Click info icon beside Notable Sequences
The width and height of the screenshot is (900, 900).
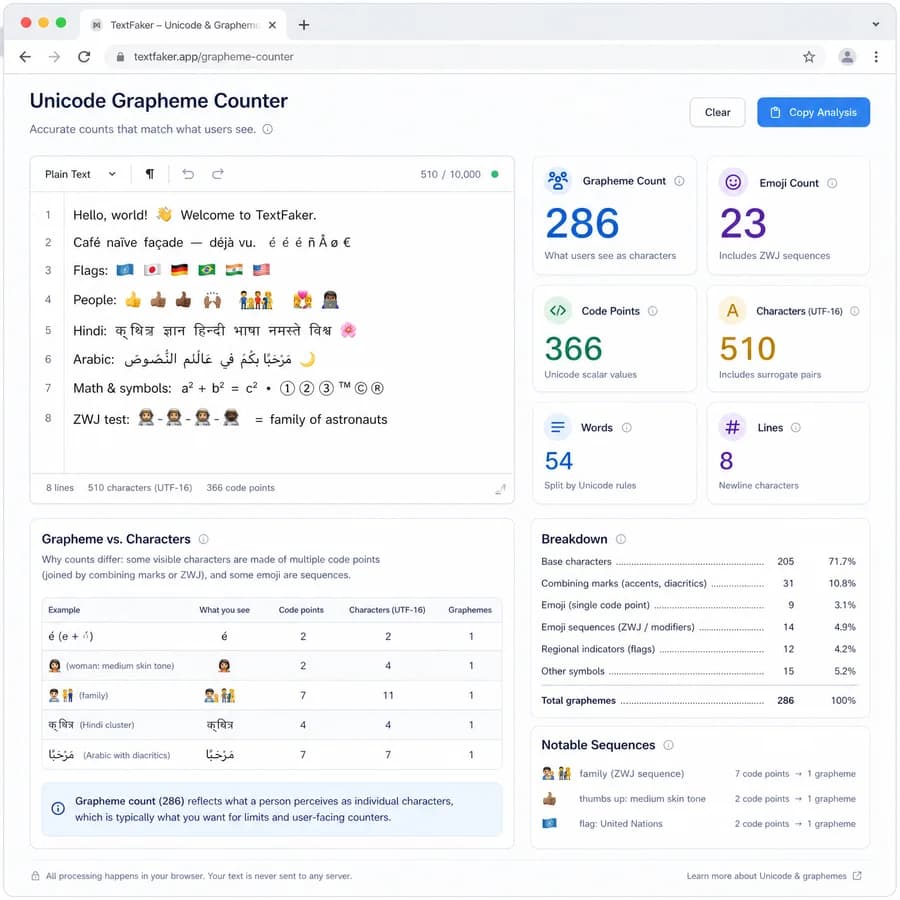[668, 745]
